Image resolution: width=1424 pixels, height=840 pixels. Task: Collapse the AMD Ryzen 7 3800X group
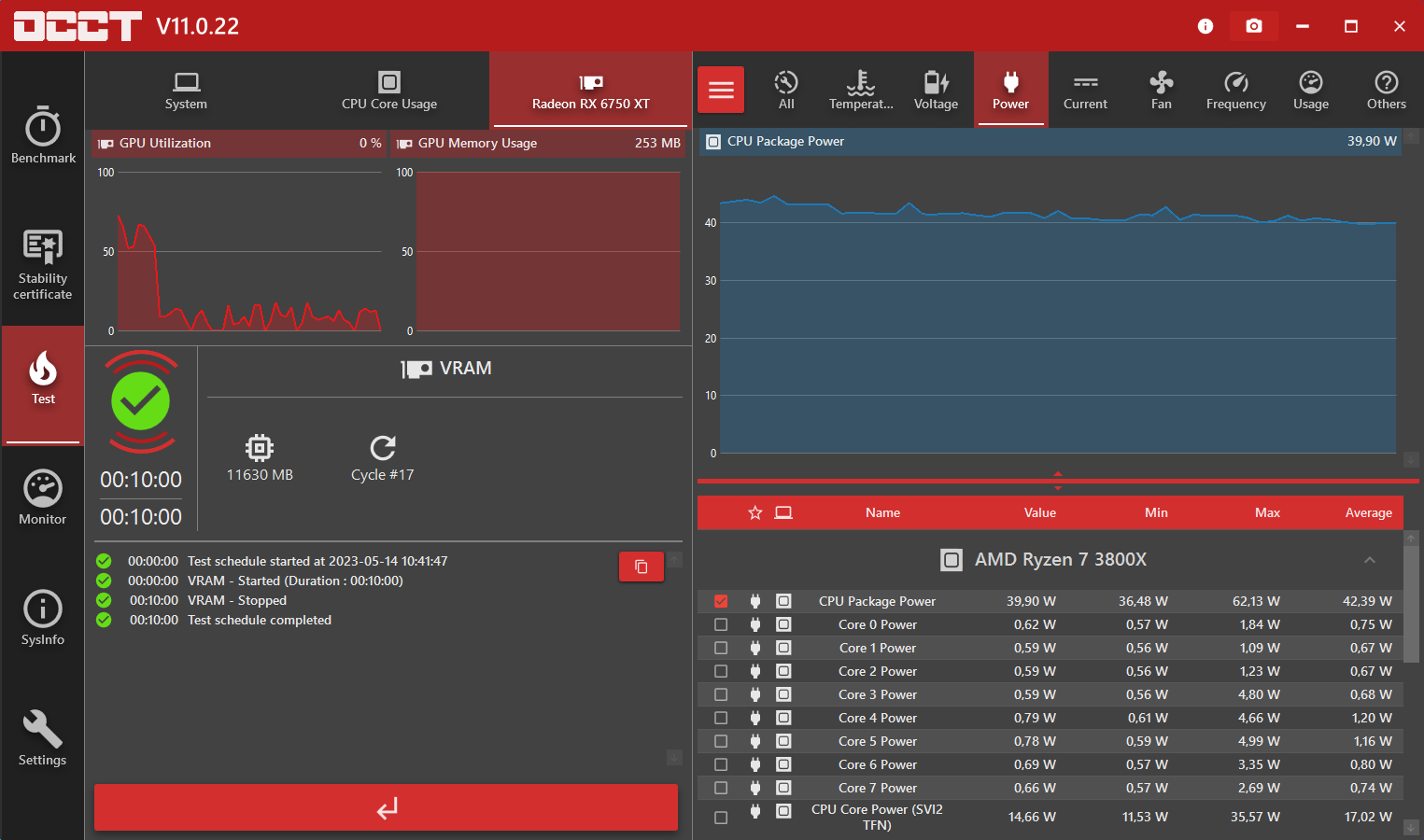[1370, 560]
